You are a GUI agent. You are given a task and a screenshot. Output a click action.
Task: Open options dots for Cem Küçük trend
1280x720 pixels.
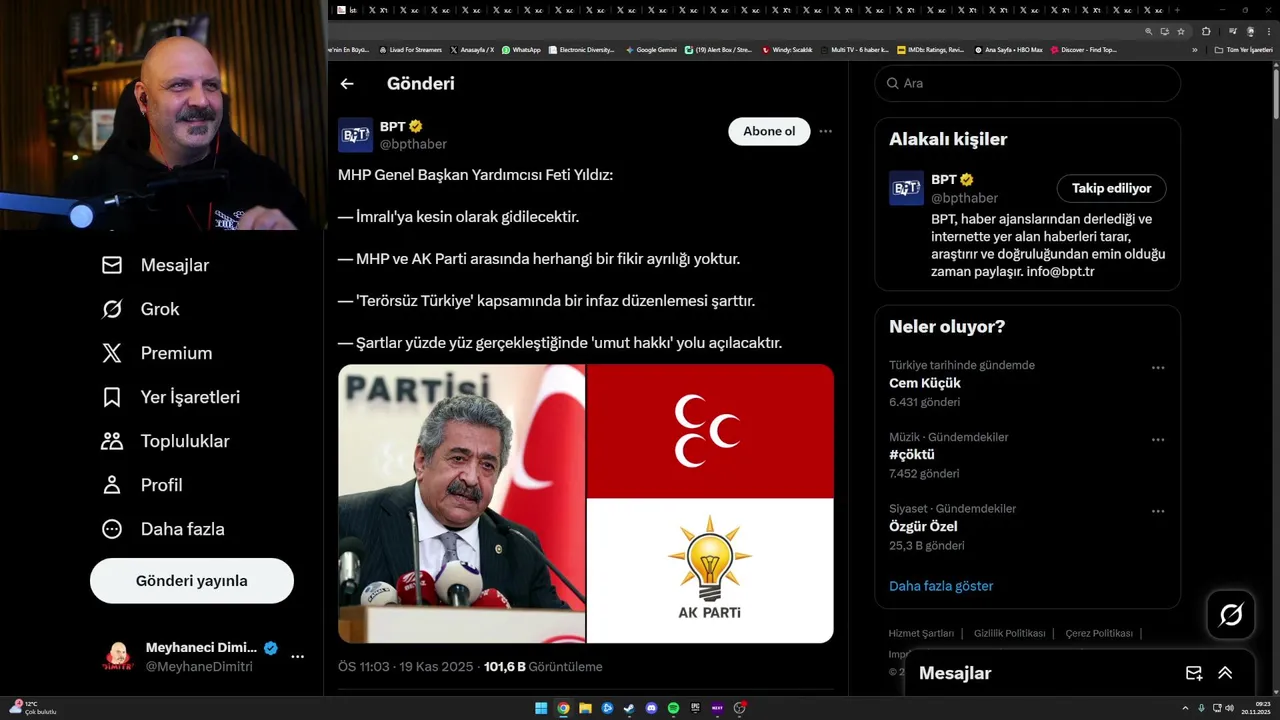pos(1158,368)
